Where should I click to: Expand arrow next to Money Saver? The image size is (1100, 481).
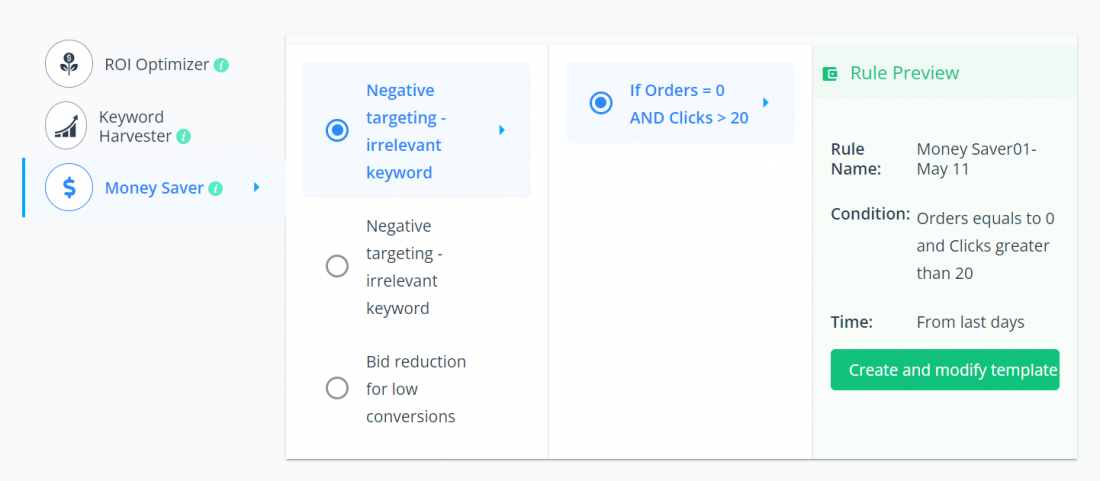[x=257, y=187]
